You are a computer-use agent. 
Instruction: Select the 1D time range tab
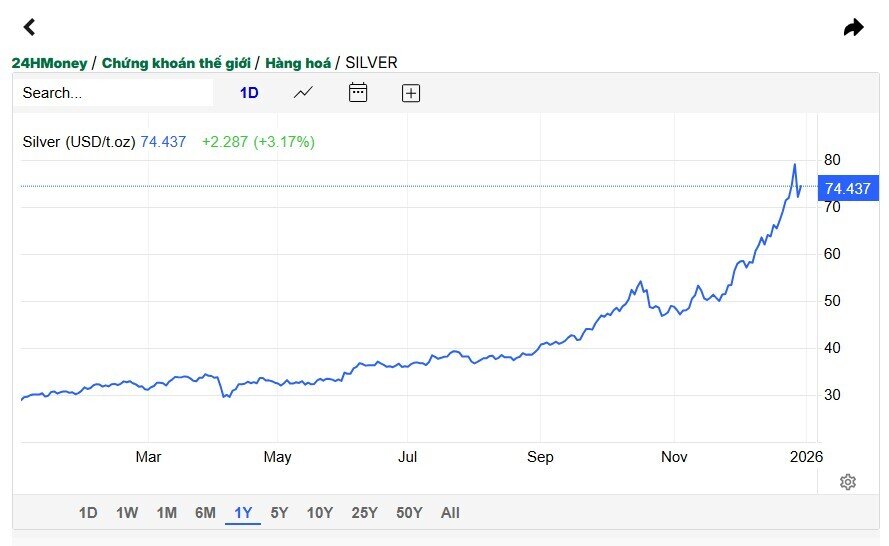[88, 513]
